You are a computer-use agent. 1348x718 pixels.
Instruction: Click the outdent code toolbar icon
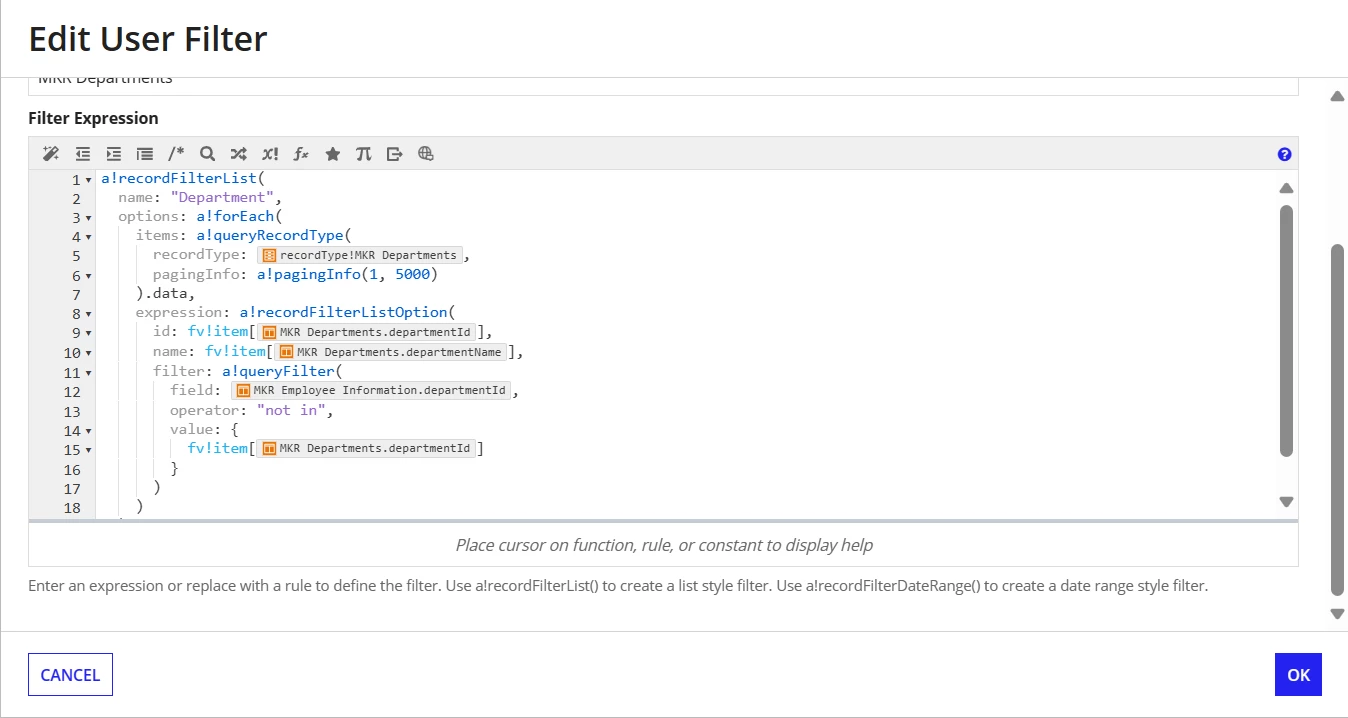83,154
